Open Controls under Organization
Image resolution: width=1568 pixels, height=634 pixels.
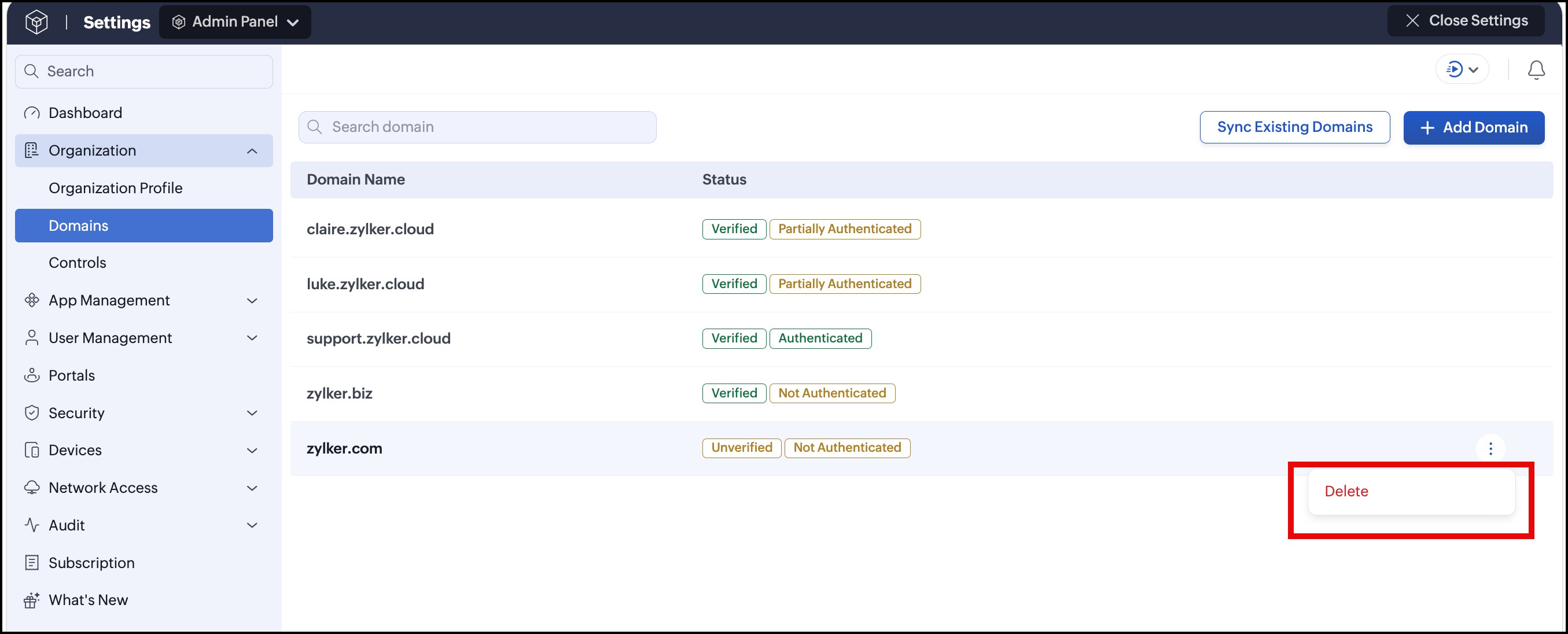click(x=78, y=263)
